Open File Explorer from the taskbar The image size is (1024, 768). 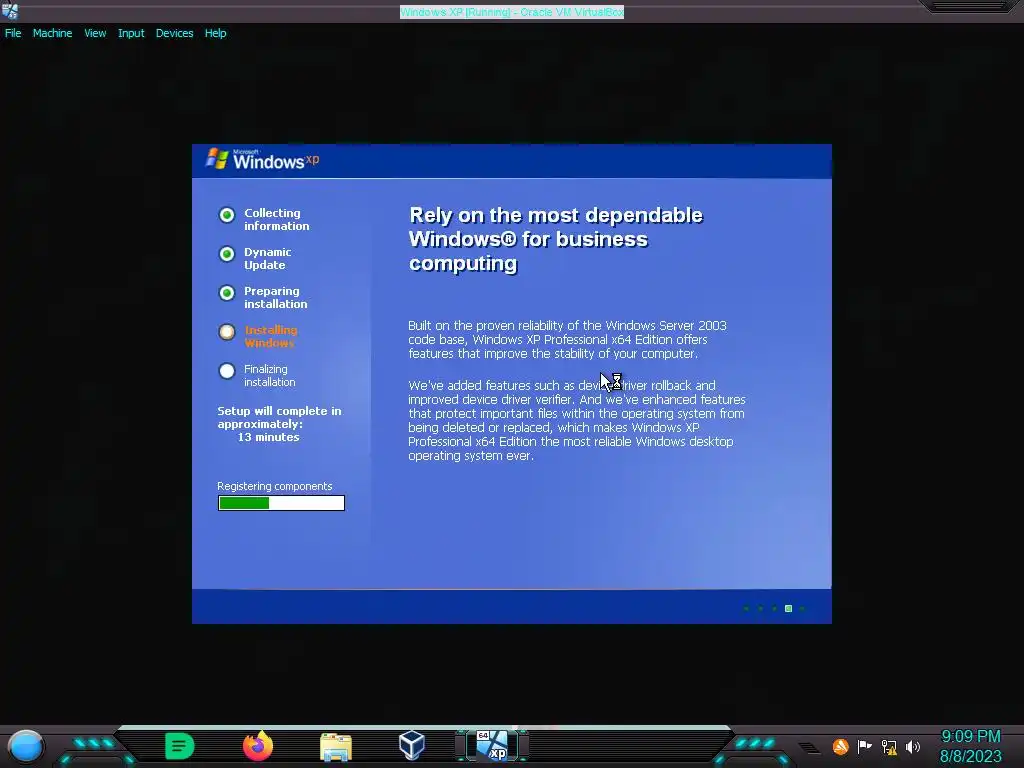click(x=336, y=746)
